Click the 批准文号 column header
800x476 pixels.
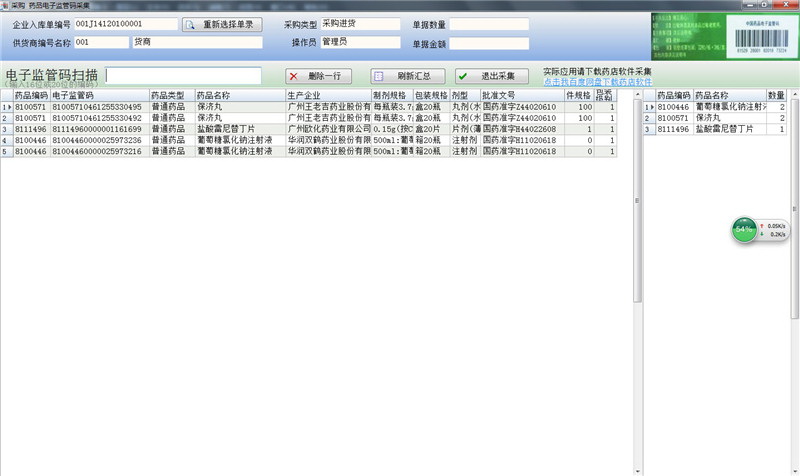click(520, 95)
